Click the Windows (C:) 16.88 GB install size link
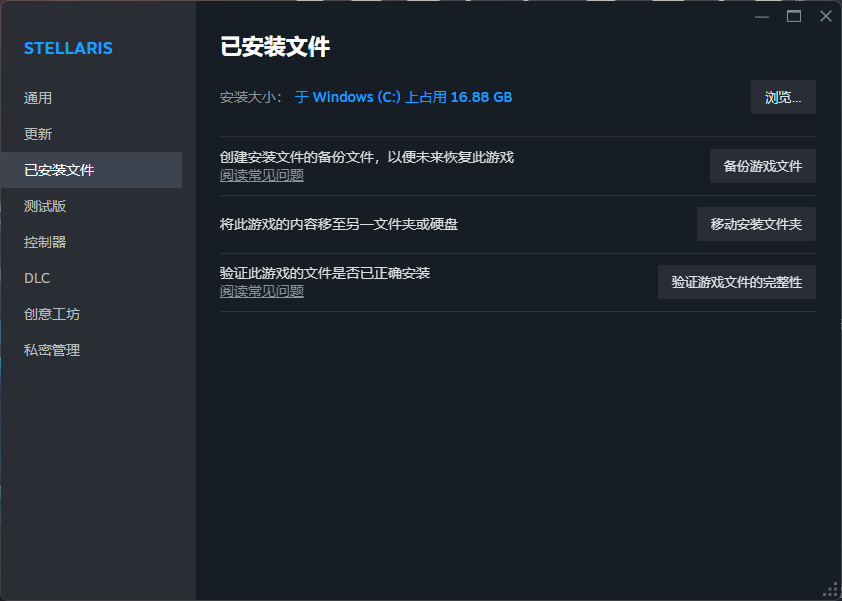This screenshot has width=842, height=601. (403, 97)
